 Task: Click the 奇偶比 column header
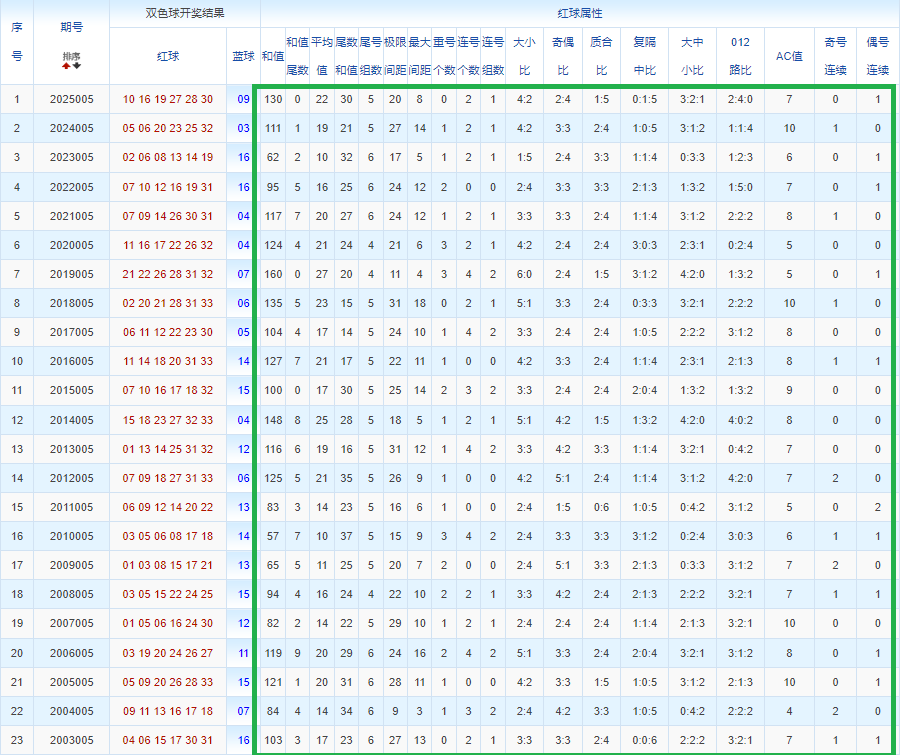[x=562, y=56]
